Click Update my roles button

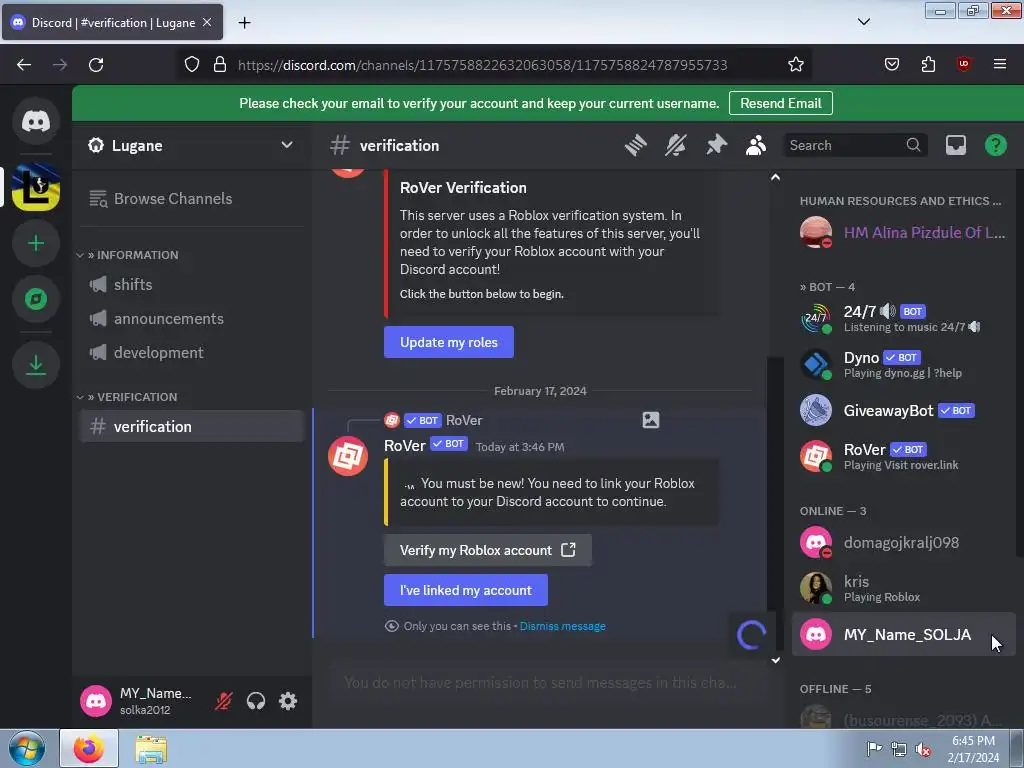coord(449,342)
